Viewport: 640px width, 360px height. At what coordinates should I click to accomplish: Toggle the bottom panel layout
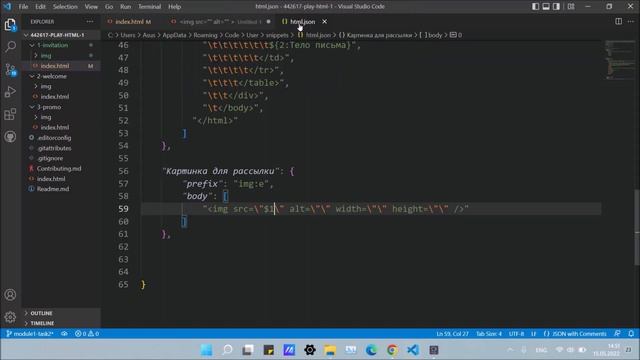click(546, 7)
